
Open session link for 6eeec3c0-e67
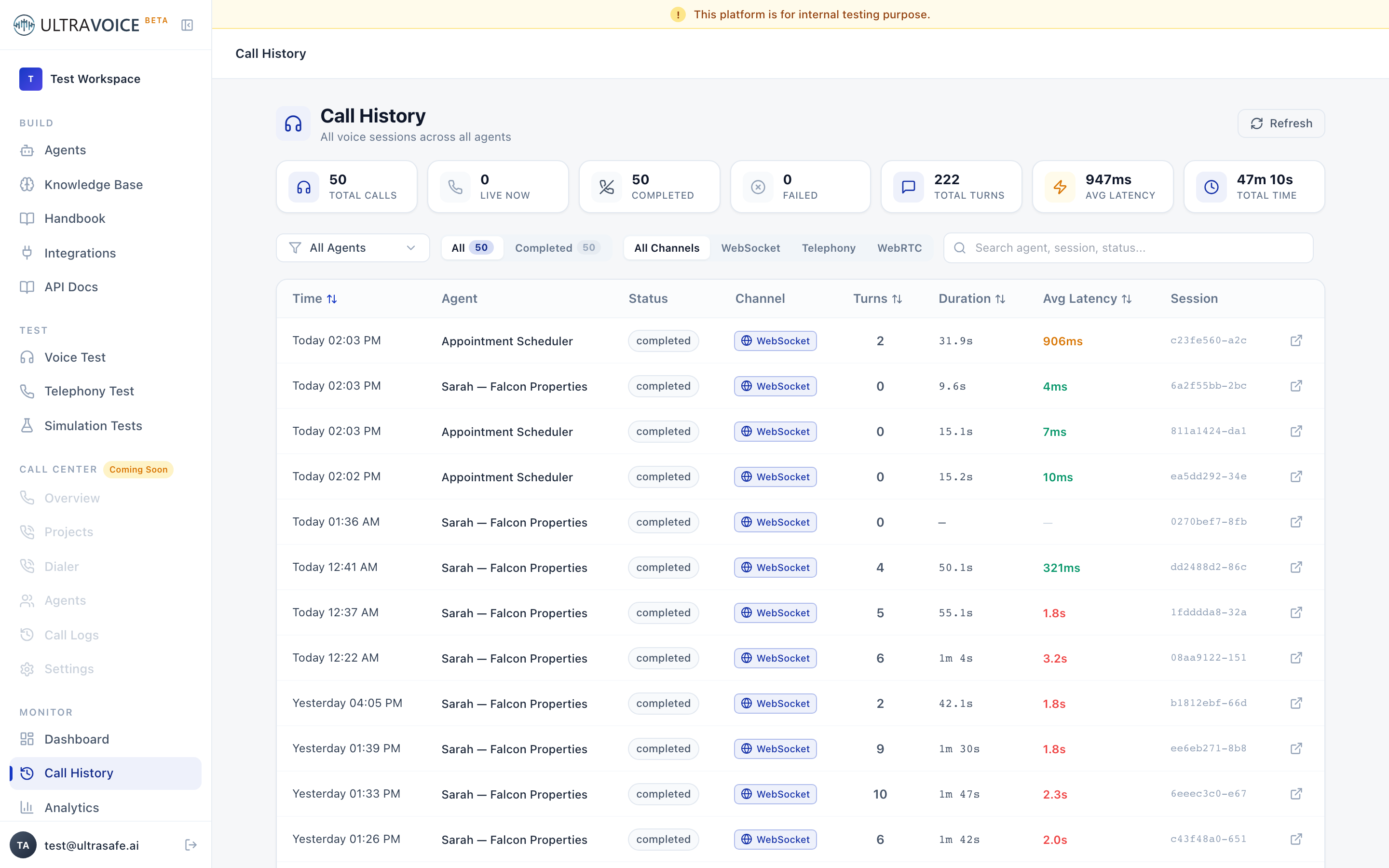1296,794
